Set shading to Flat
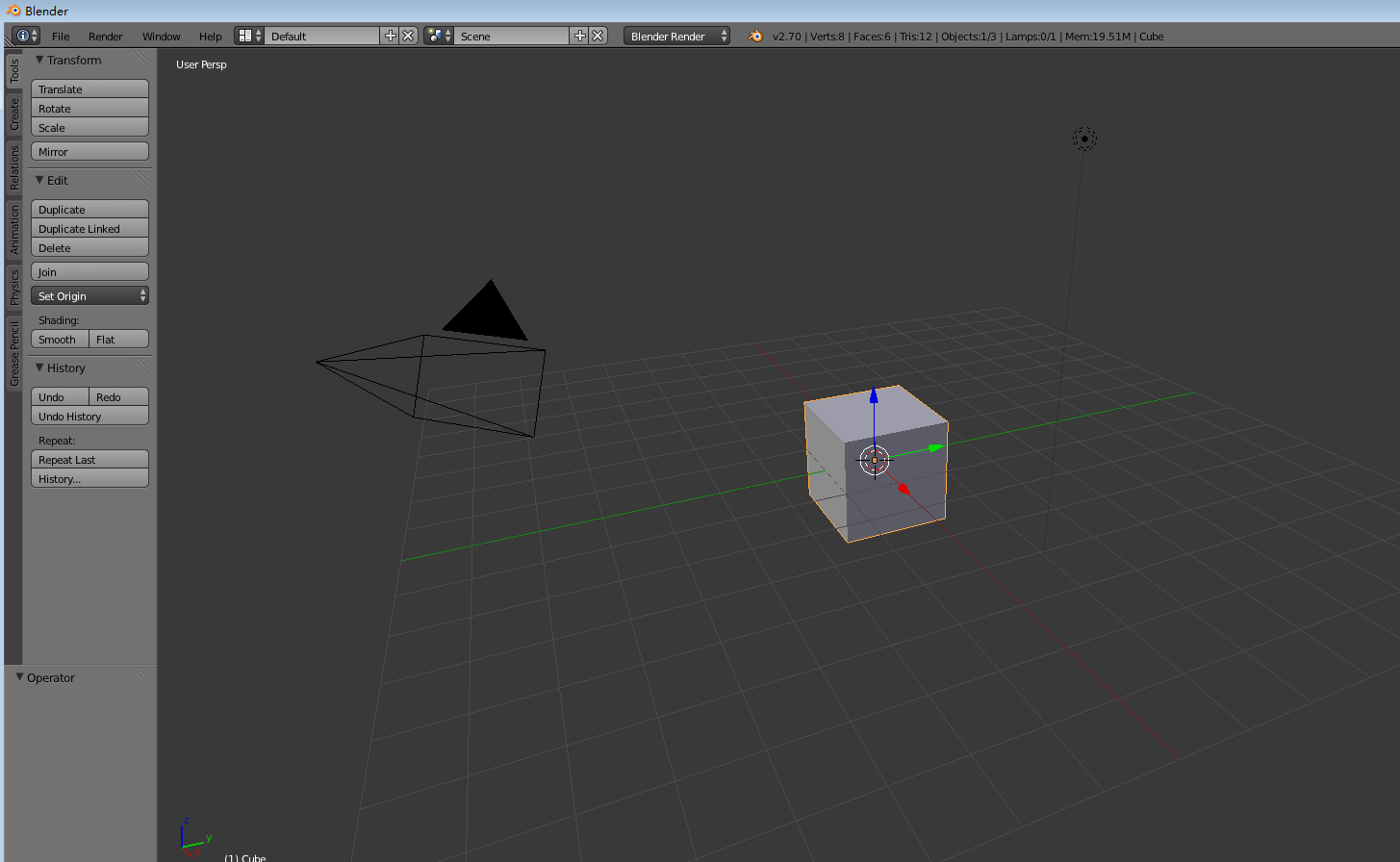Viewport: 1400px width, 862px height. pos(119,339)
